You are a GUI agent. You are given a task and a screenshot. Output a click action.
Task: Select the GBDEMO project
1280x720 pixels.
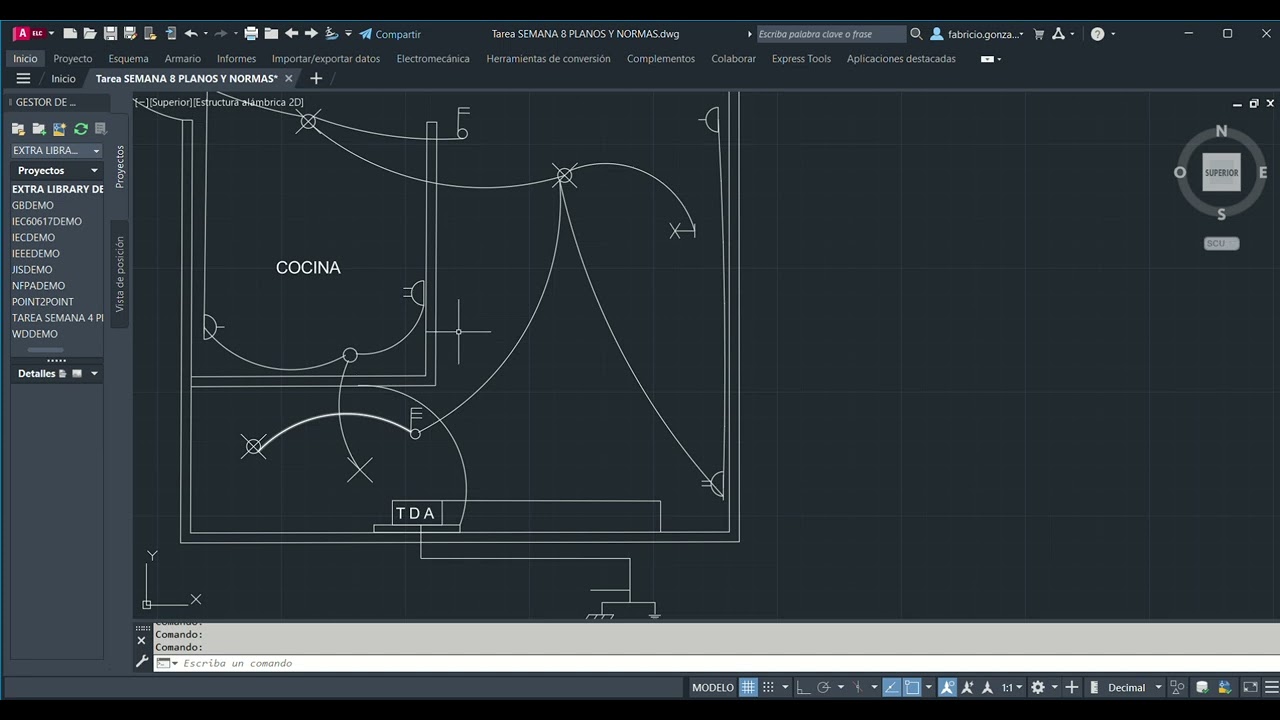33,205
